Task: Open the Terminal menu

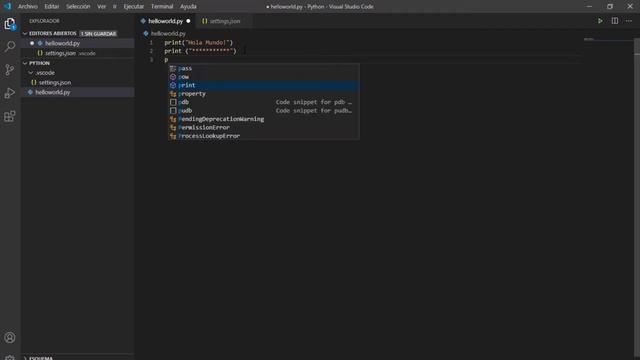Action: (162, 7)
